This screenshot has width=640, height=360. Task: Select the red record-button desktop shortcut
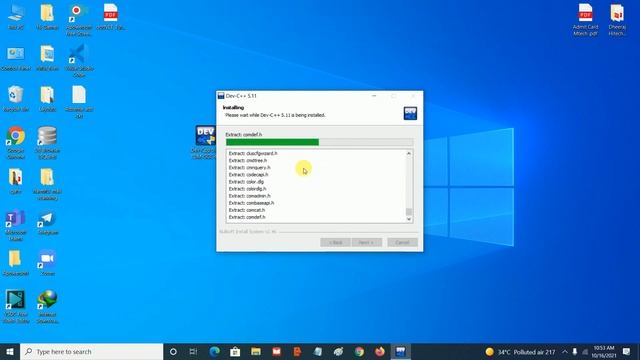coord(78,20)
